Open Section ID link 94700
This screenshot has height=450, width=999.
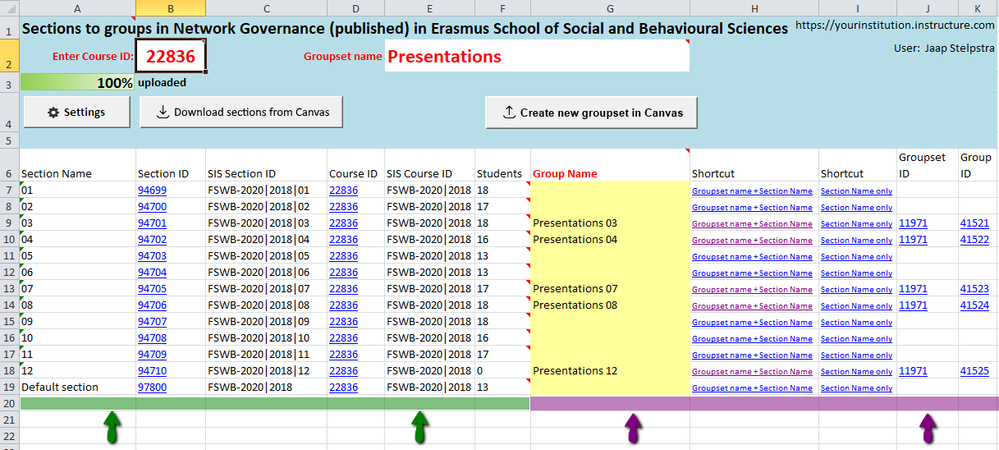(152, 207)
